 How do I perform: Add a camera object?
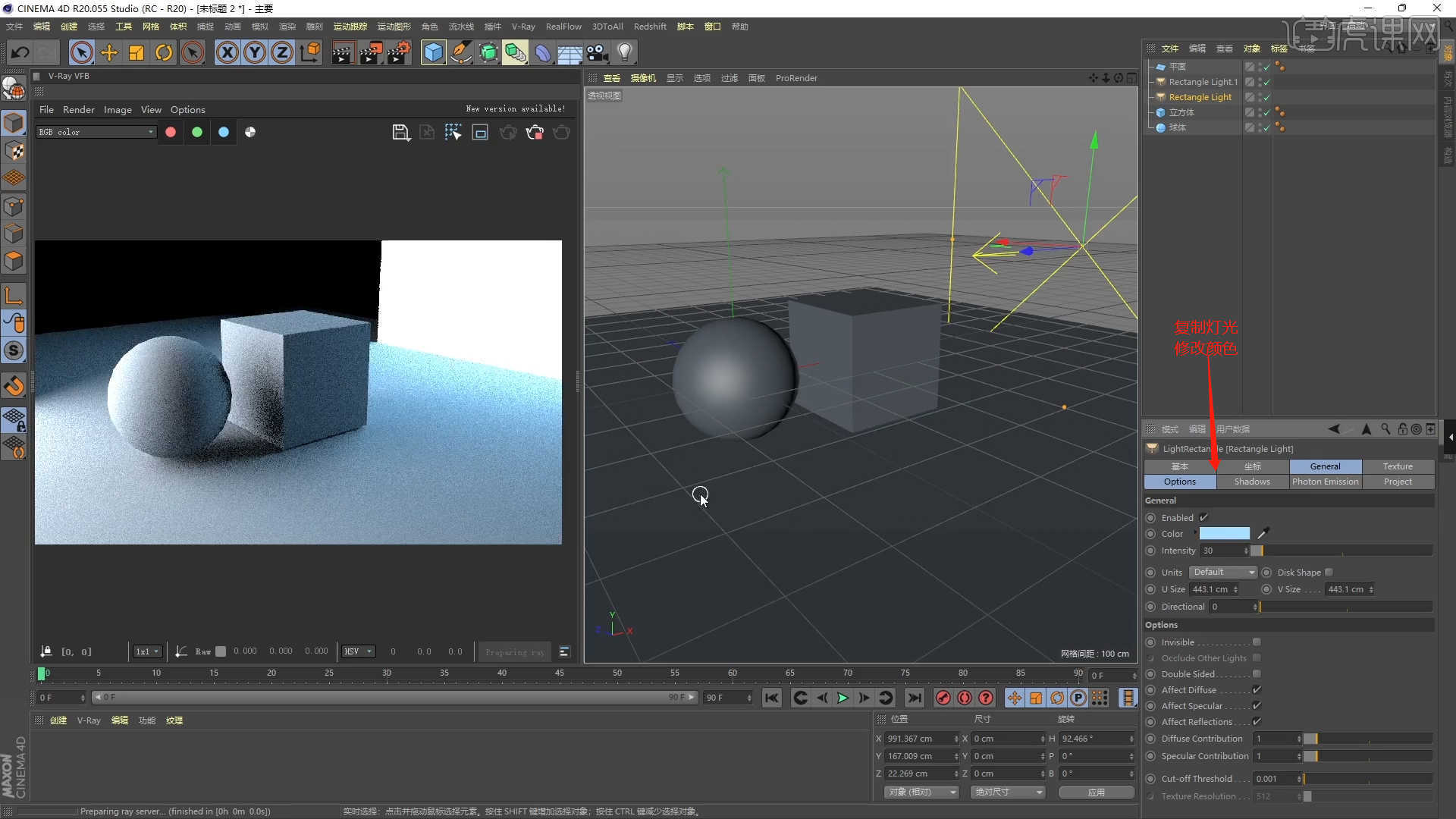[598, 52]
